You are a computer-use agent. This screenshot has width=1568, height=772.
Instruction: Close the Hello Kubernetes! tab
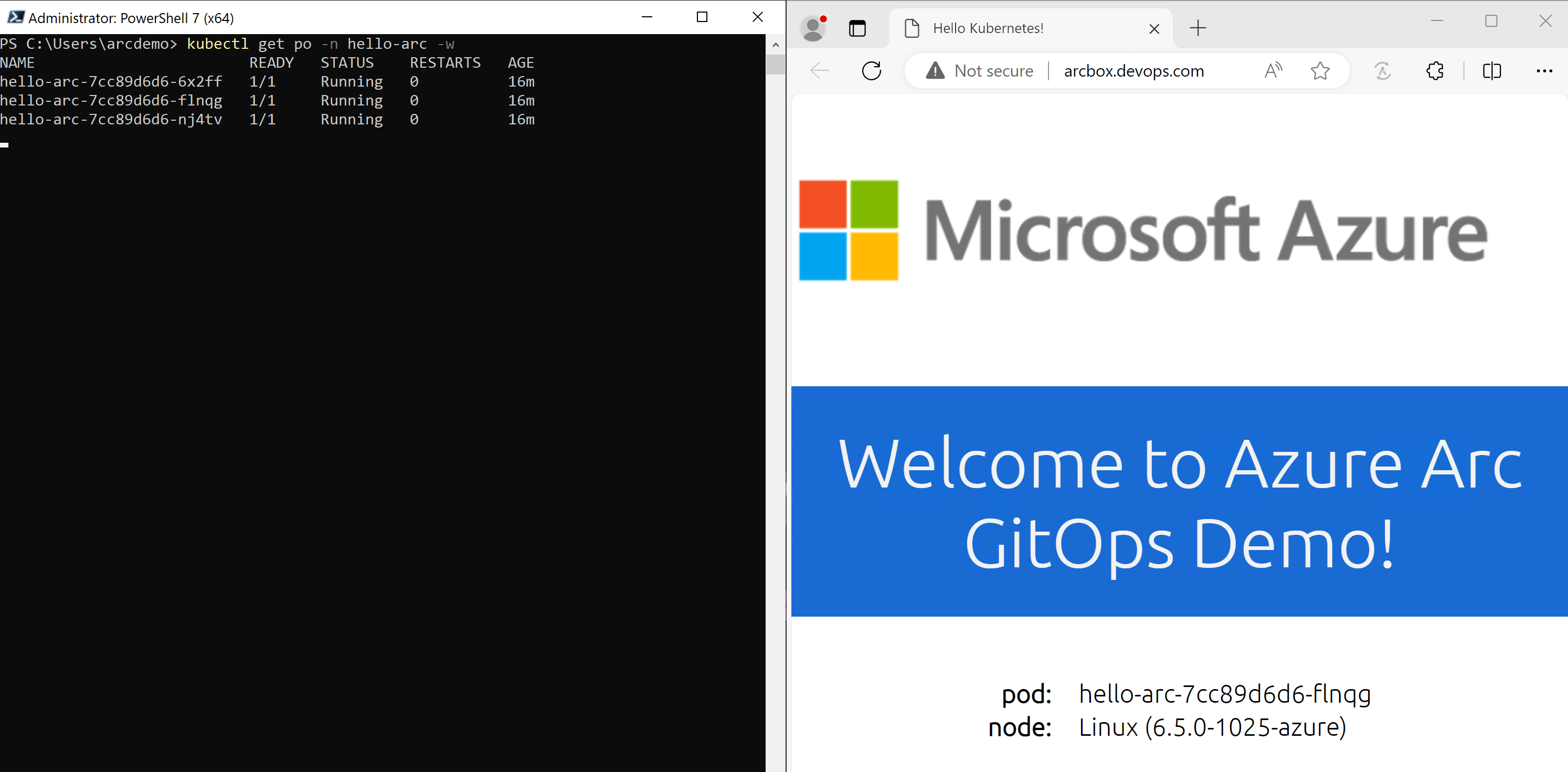(x=1153, y=28)
